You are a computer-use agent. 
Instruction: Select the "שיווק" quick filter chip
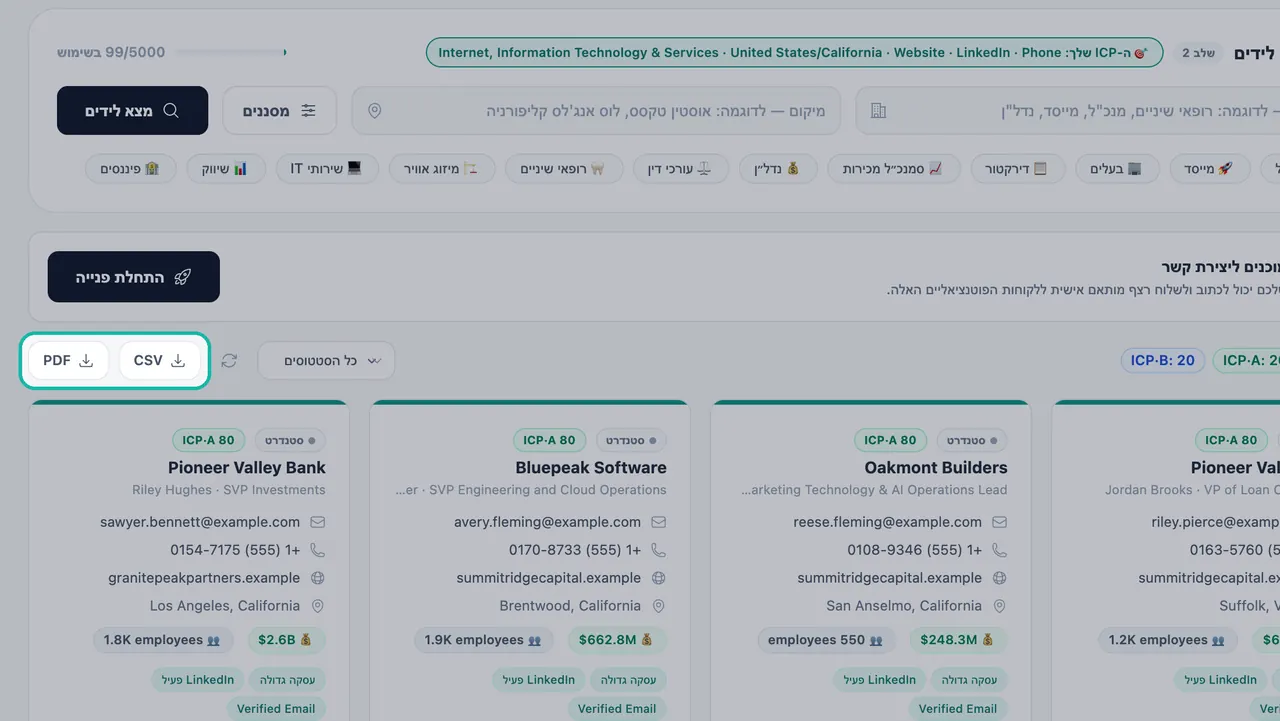pyautogui.click(x=226, y=169)
